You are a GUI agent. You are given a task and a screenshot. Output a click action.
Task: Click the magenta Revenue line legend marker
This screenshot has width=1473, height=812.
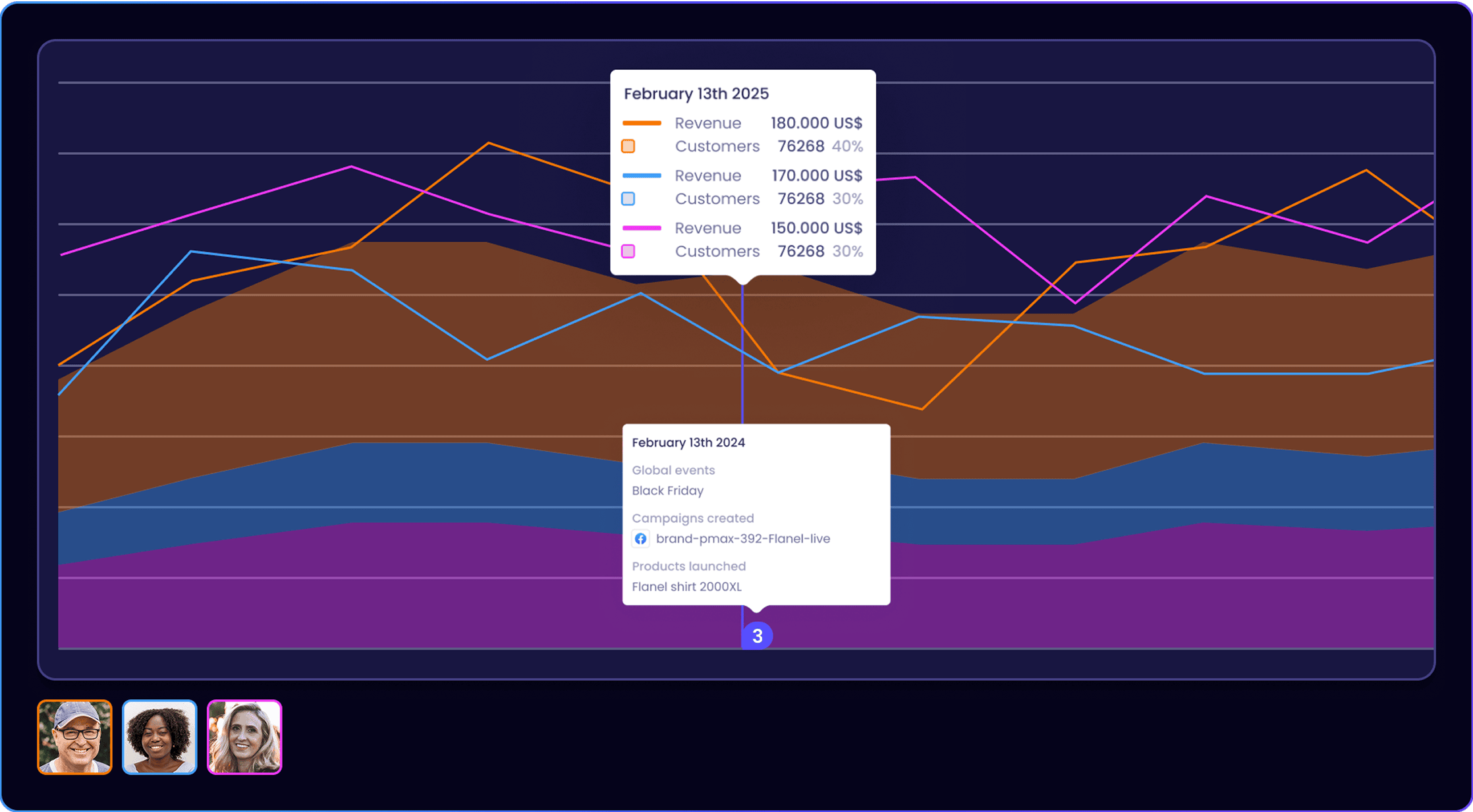coord(642,228)
